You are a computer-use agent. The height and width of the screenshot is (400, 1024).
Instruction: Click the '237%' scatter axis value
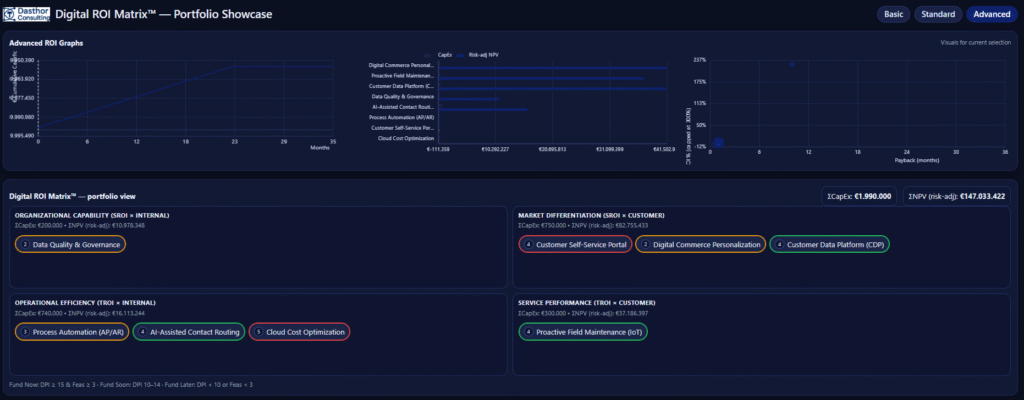(x=699, y=59)
